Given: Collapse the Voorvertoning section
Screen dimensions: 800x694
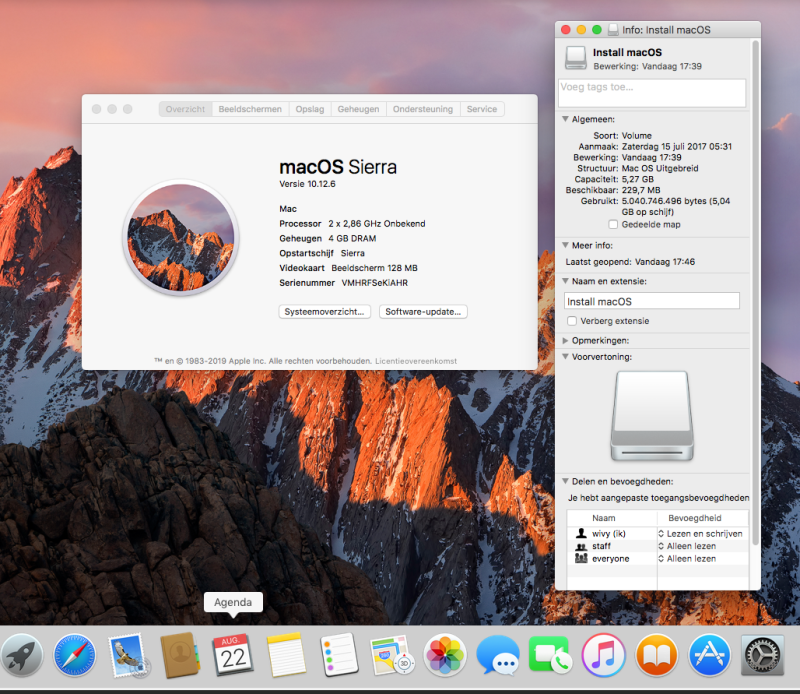Looking at the screenshot, I should click(565, 356).
